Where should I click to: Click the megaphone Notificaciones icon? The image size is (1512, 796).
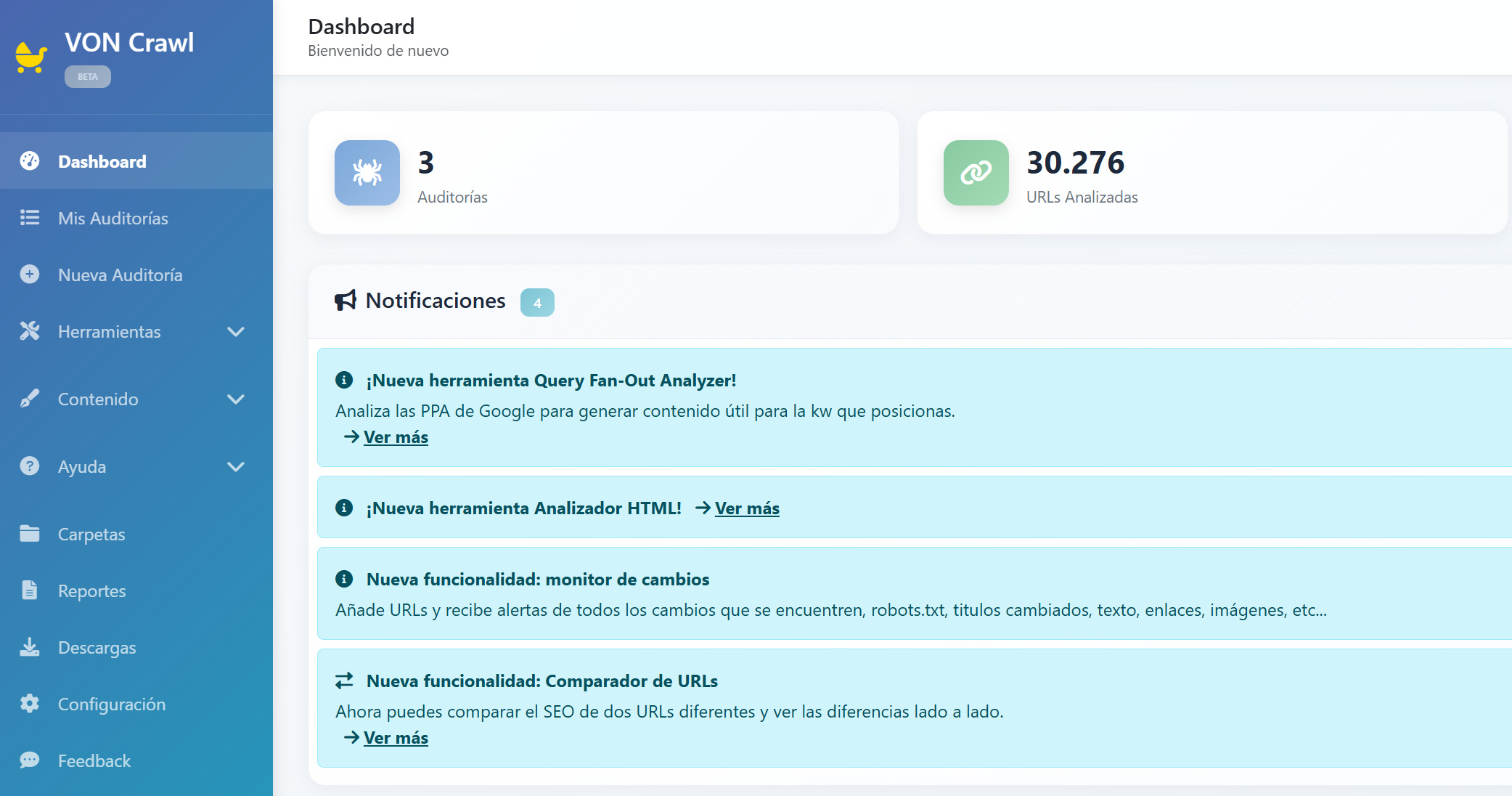point(346,300)
